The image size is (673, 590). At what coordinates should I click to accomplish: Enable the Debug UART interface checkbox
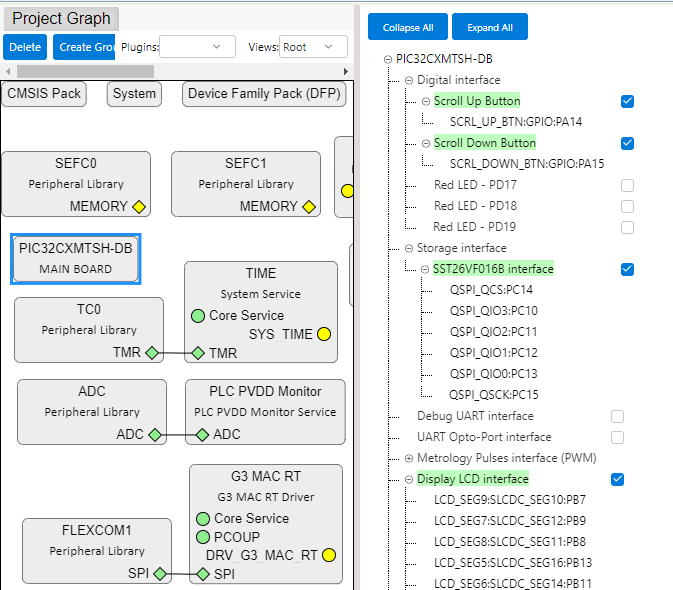coord(617,416)
